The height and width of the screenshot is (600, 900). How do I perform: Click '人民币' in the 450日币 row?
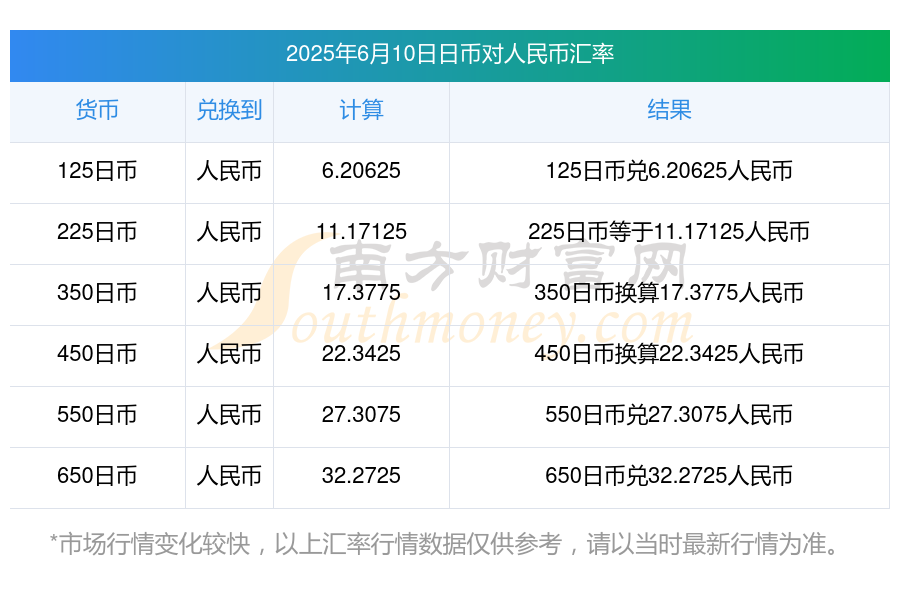click(x=229, y=354)
